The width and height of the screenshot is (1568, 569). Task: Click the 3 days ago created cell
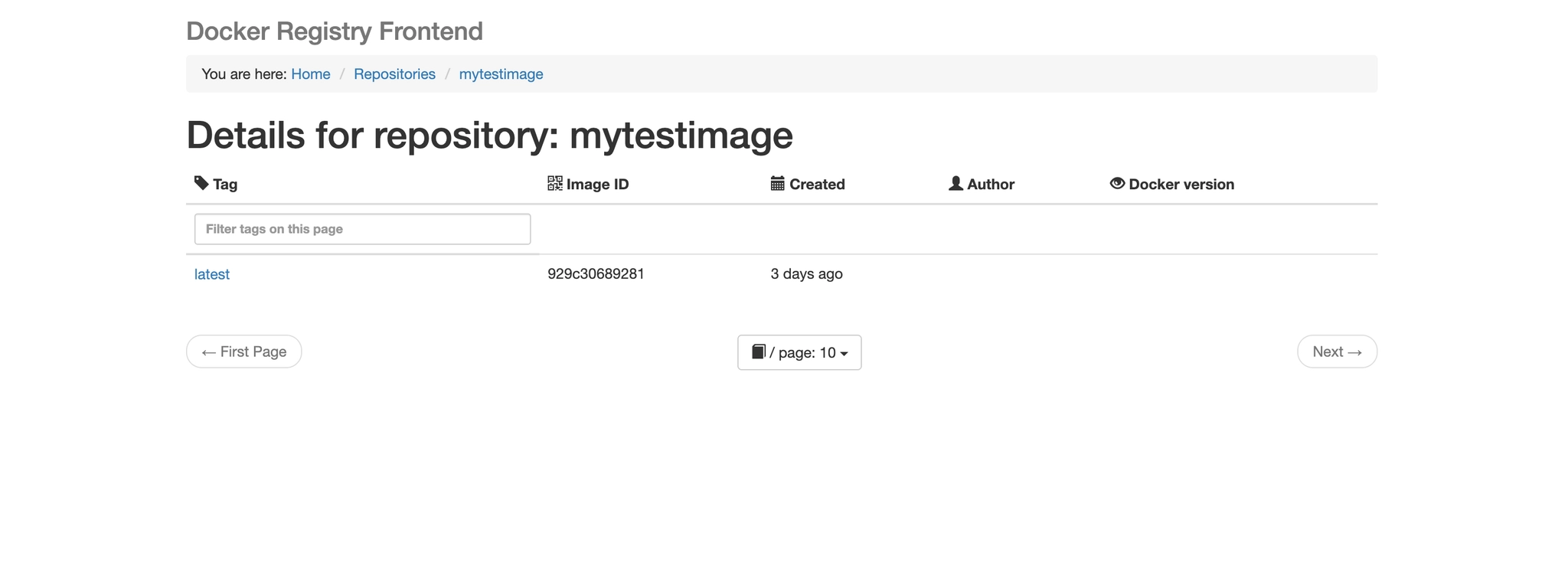click(806, 274)
